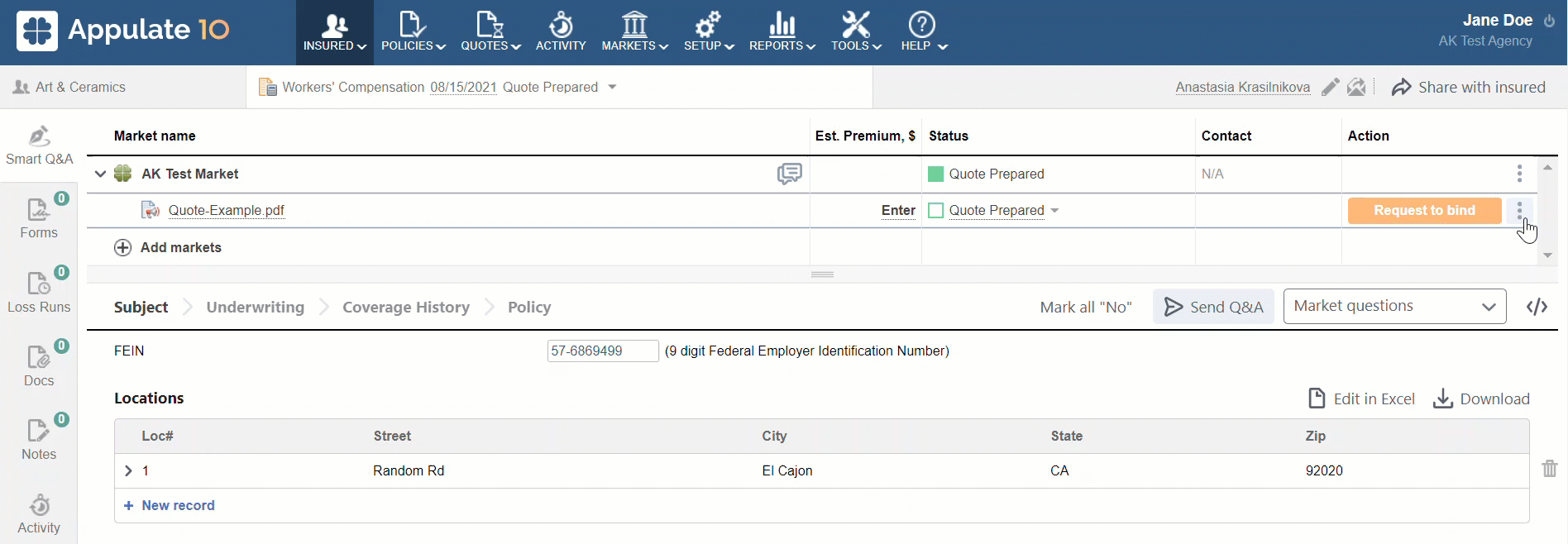Click the Appulate logo icon
The width and height of the screenshot is (1568, 544).
pos(37,31)
